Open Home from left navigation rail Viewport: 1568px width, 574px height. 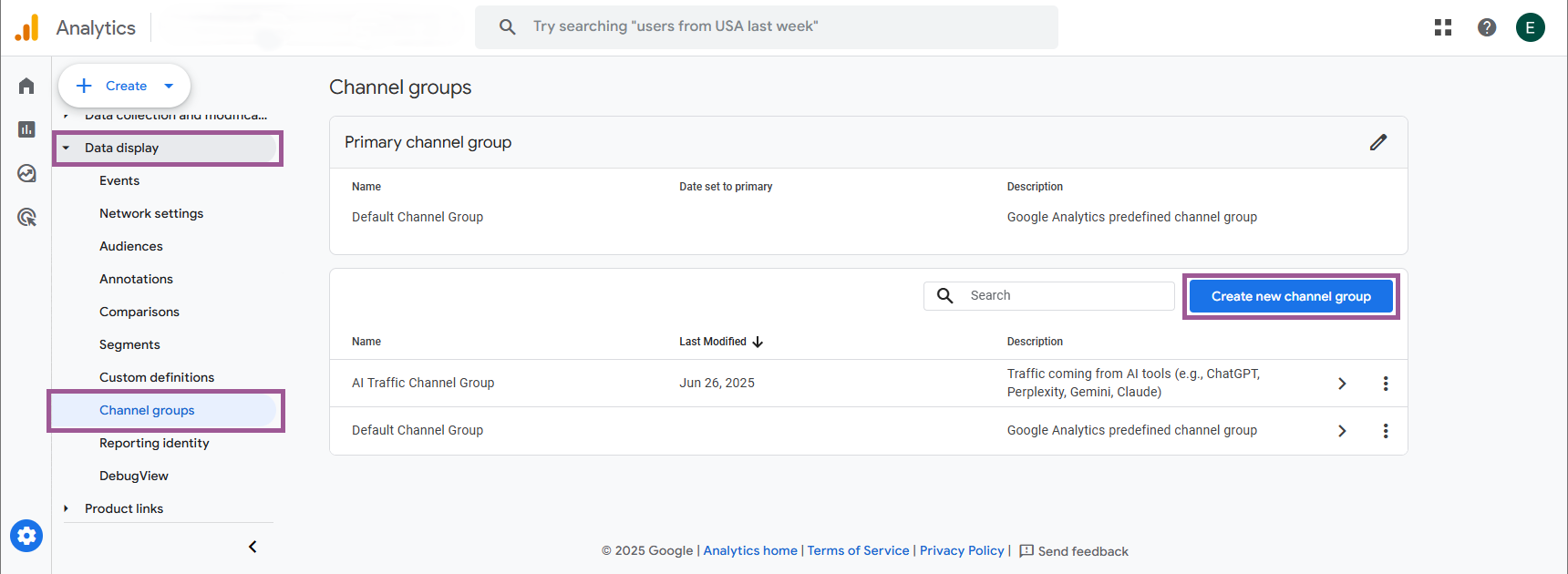point(26,86)
